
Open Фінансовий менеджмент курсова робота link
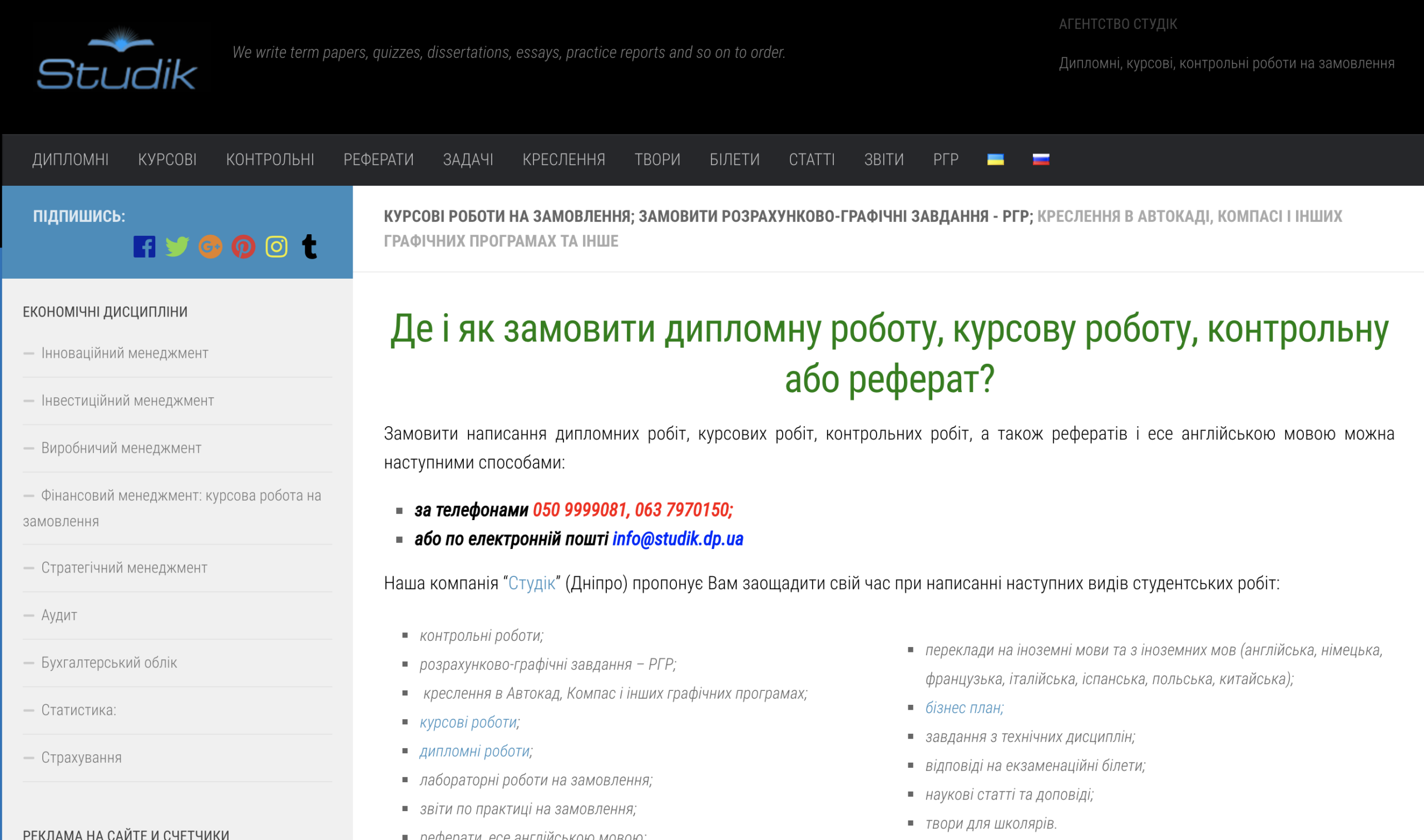click(x=172, y=508)
